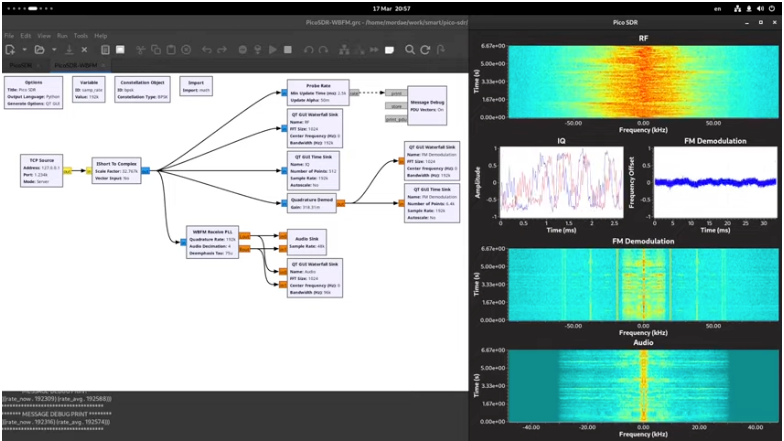This screenshot has height=441, width=784.
Task: Show flow graph errors icon
Action: pyautogui.click(x=242, y=50)
